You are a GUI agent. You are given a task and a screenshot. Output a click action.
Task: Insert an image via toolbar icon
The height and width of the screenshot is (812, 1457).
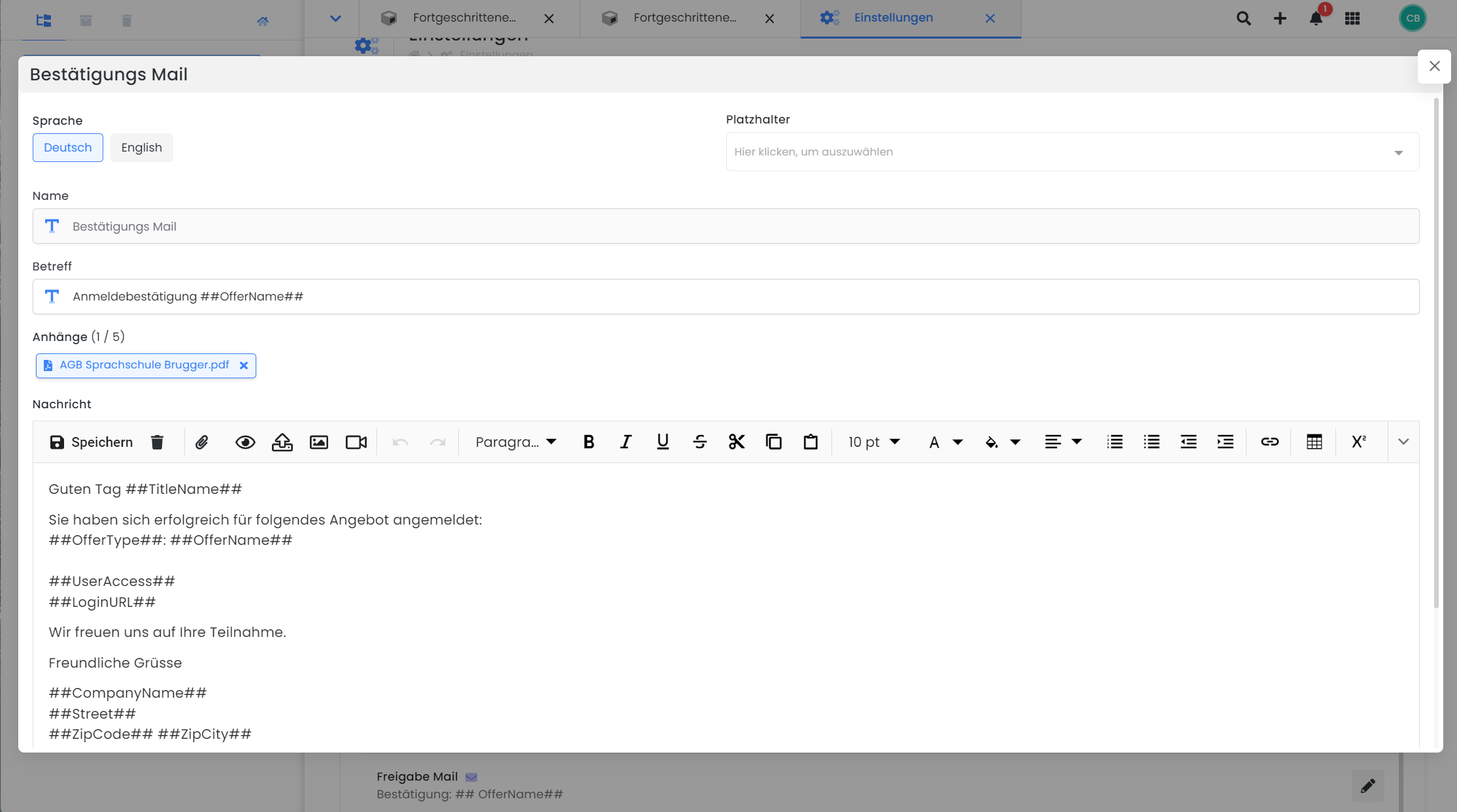319,442
